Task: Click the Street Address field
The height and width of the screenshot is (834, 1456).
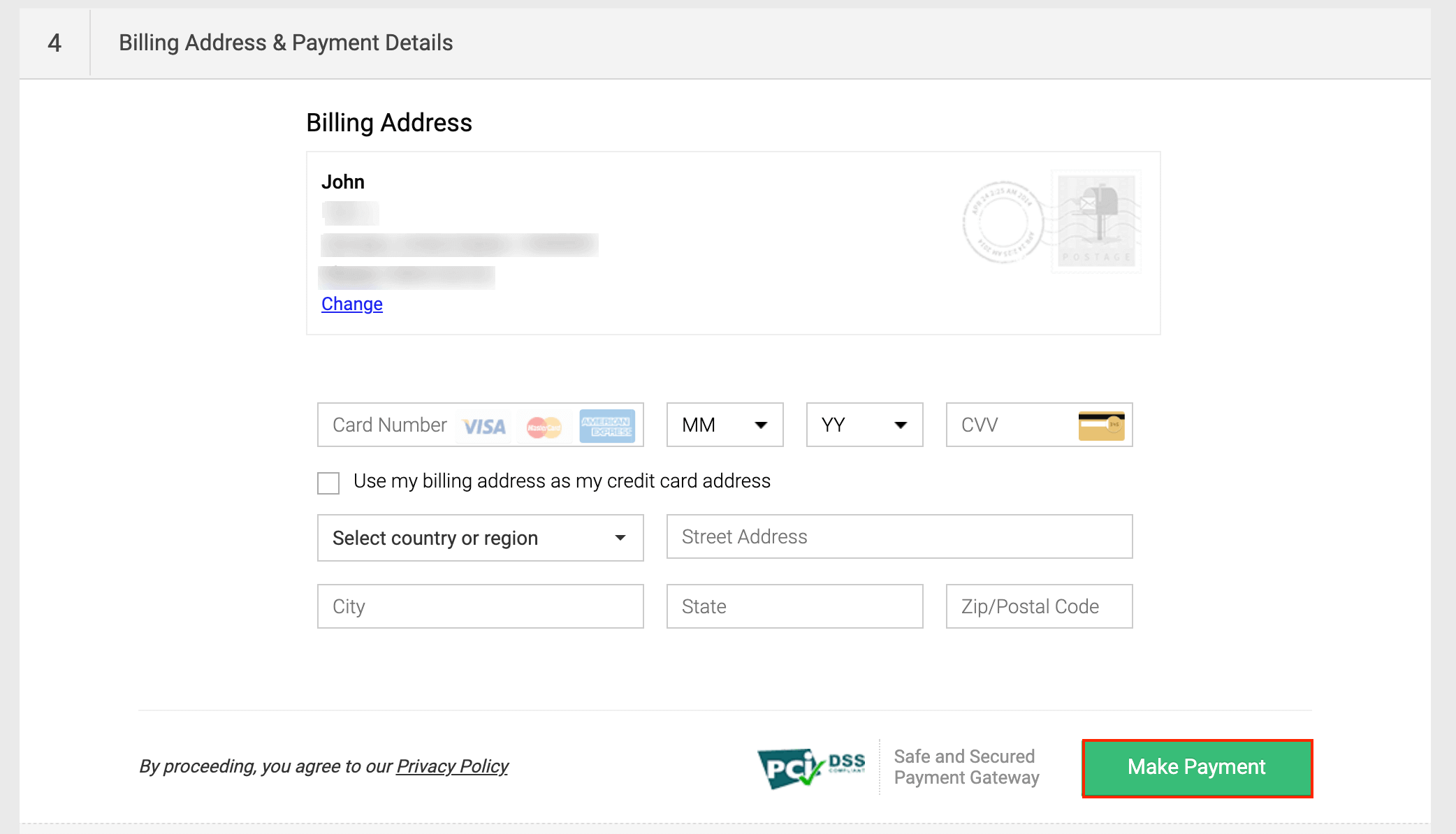Action: [x=899, y=536]
